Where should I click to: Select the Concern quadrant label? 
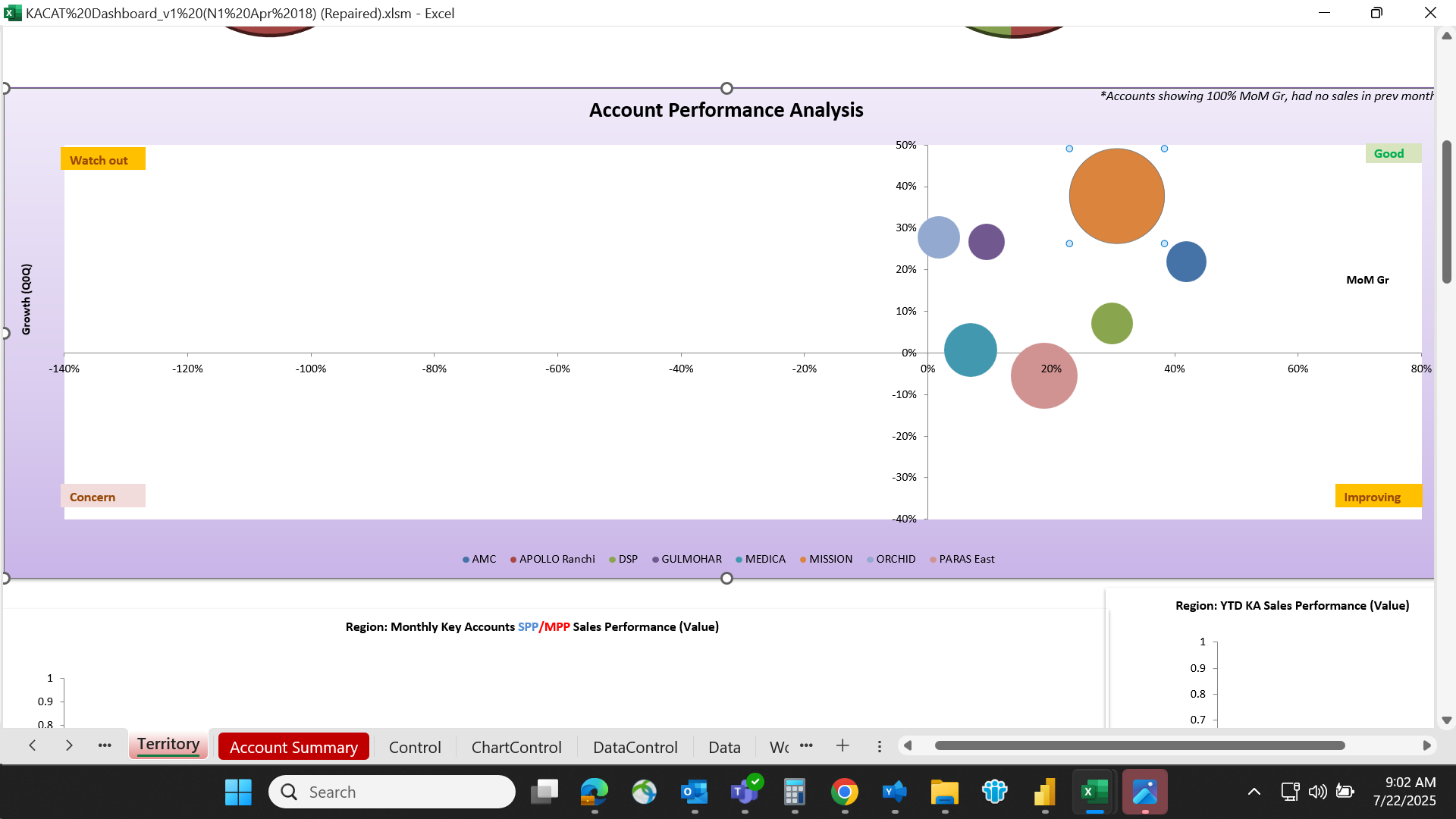pyautogui.click(x=103, y=496)
